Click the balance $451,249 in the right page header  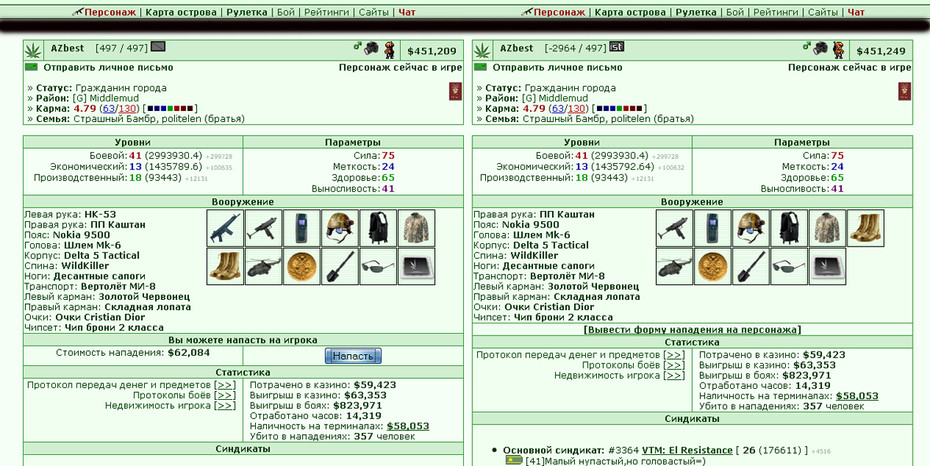point(881,52)
